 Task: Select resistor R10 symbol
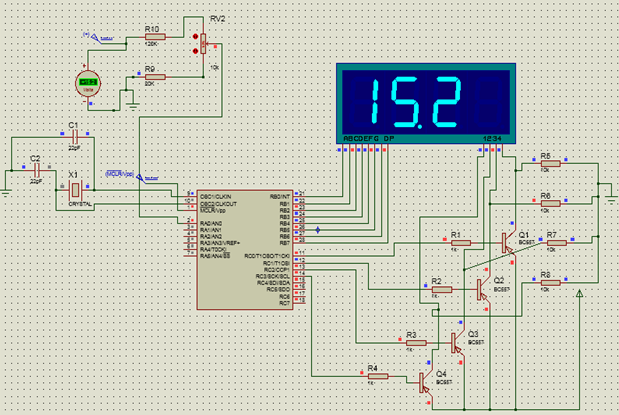tap(155, 37)
